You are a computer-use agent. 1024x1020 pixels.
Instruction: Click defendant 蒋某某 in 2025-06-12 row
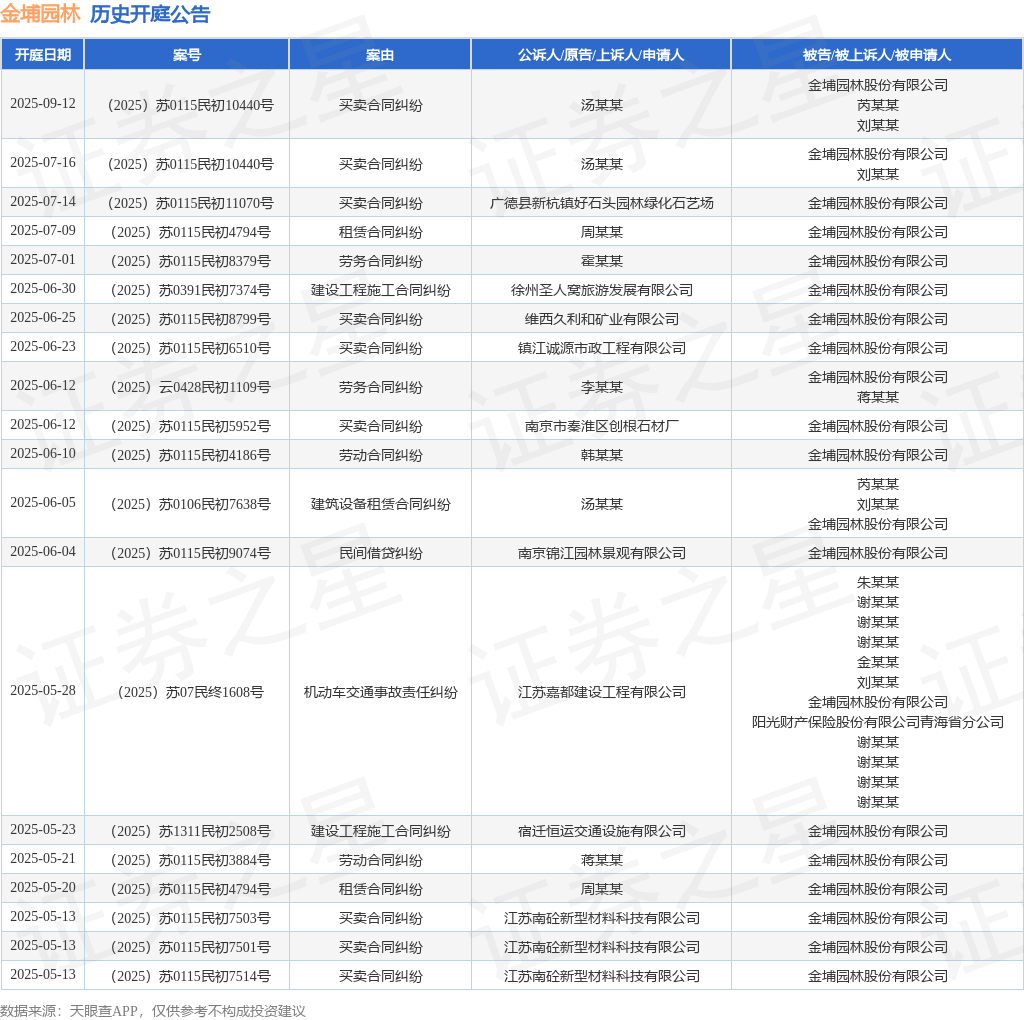tap(878, 397)
